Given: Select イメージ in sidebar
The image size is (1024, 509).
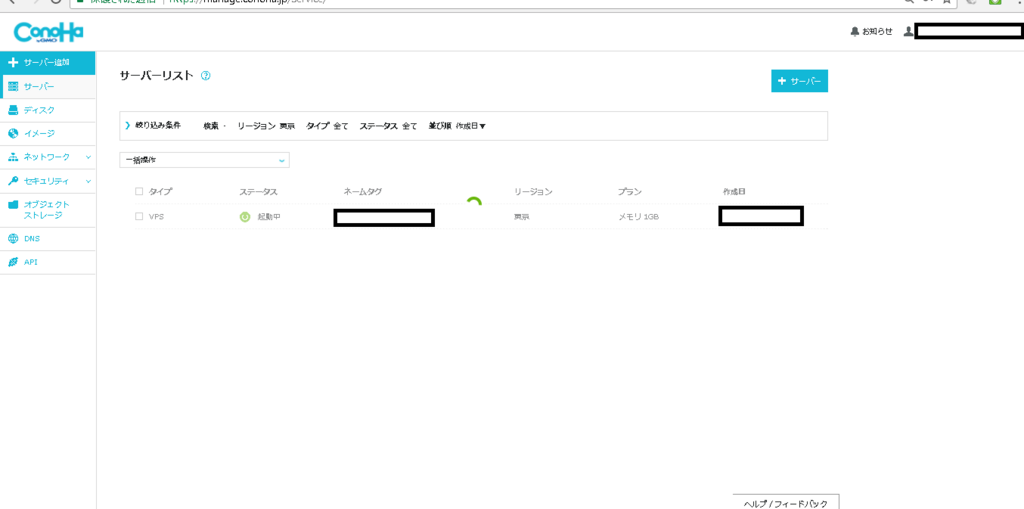Looking at the screenshot, I should [x=48, y=133].
